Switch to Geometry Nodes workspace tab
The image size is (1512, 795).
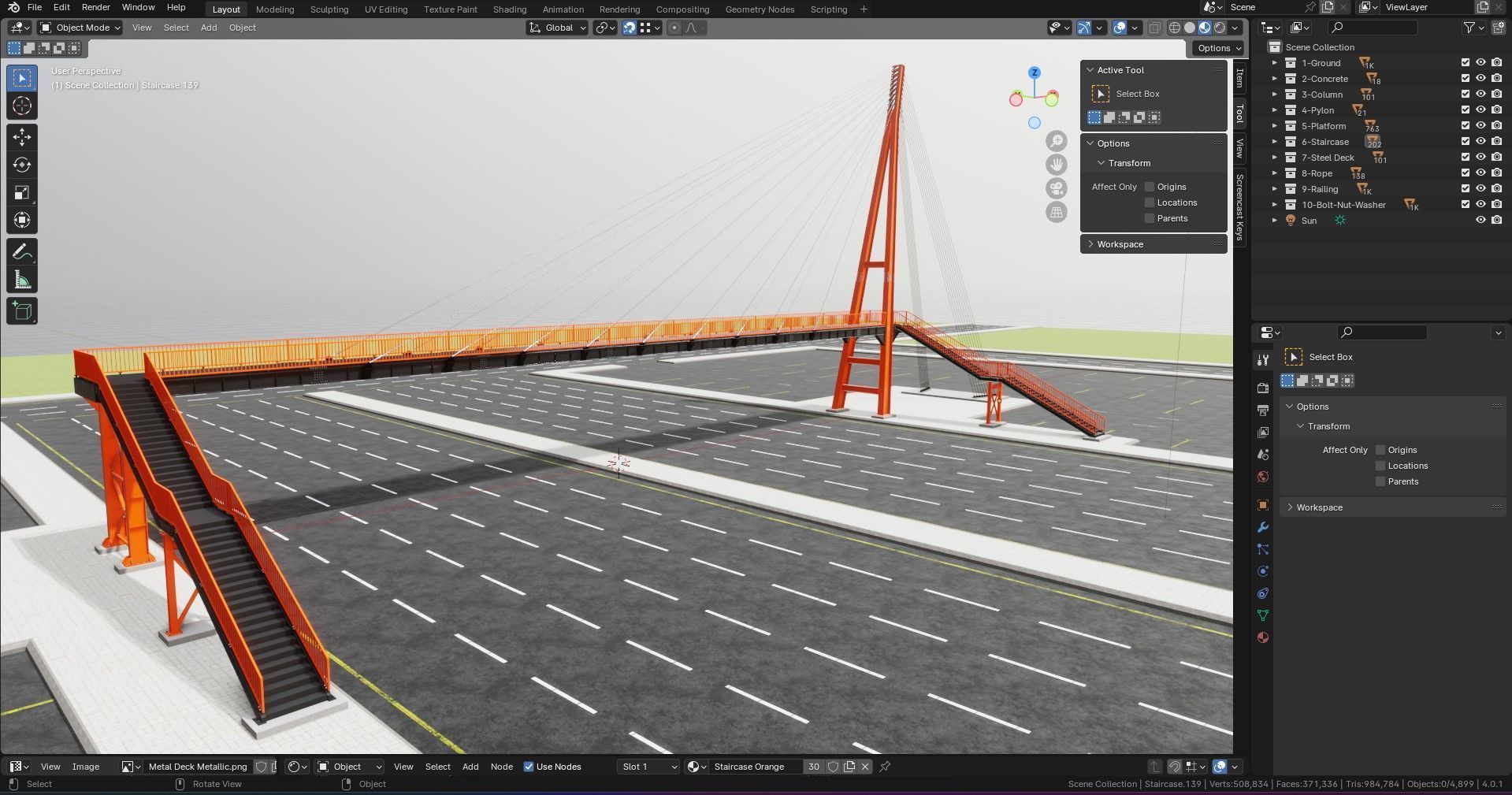pos(760,9)
